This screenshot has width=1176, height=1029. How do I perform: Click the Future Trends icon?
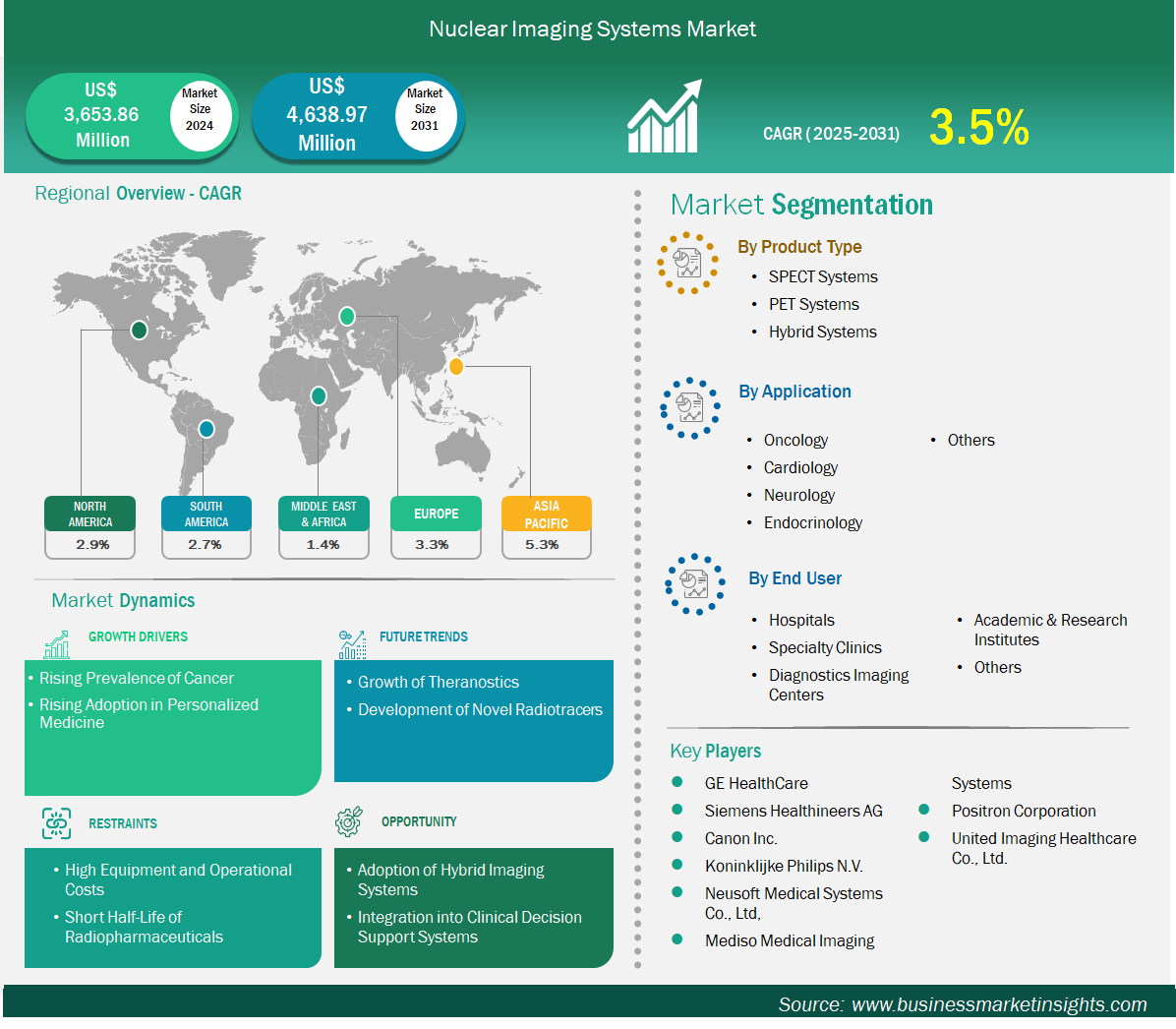pos(352,643)
